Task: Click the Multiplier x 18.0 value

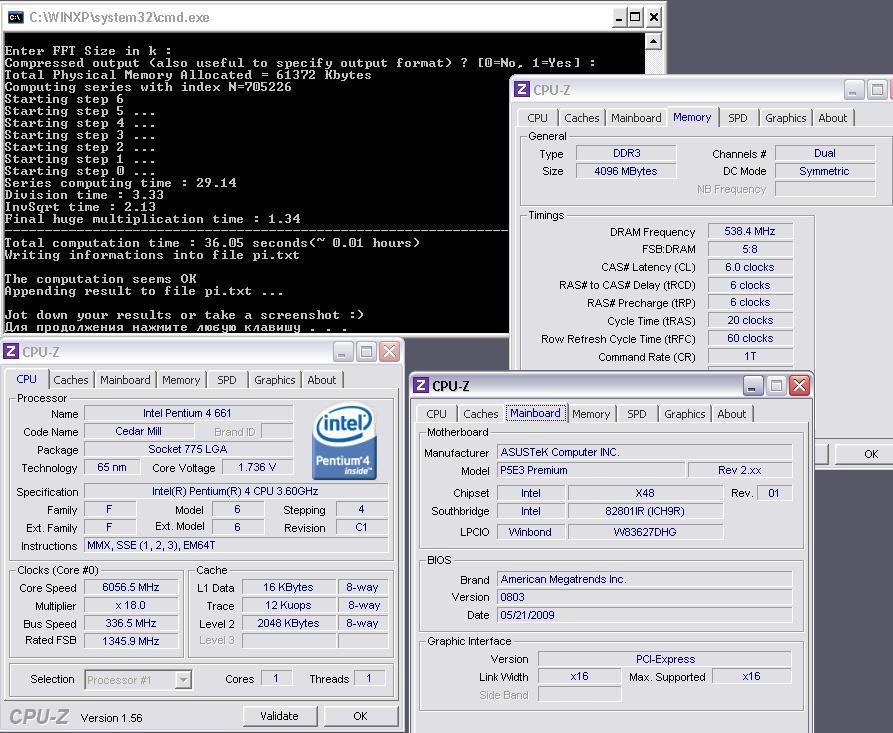Action: [x=130, y=605]
